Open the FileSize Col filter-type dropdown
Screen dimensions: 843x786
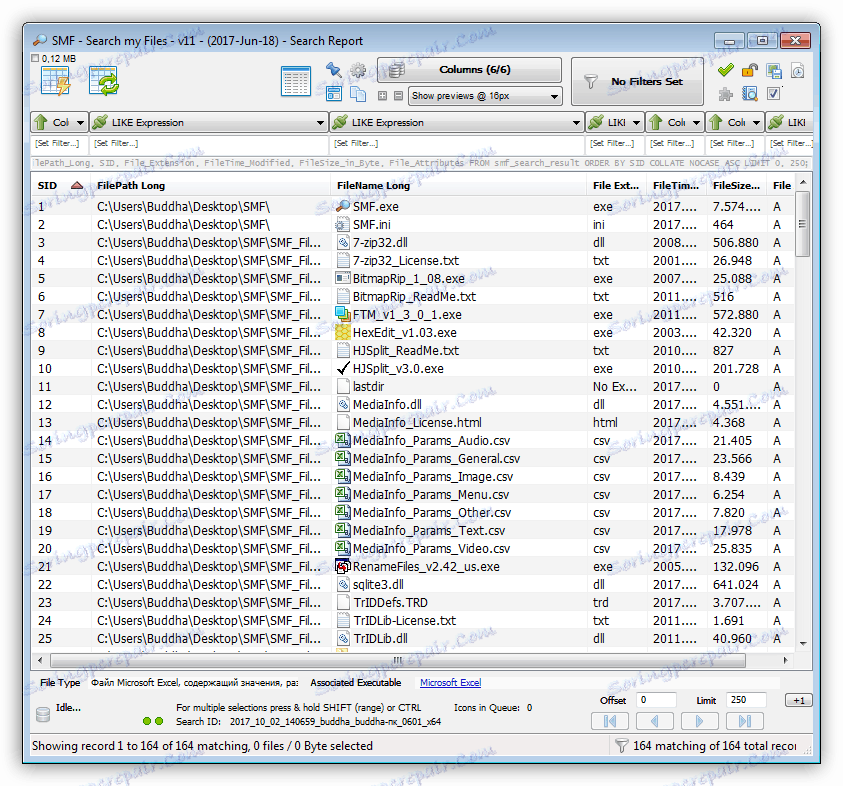pyautogui.click(x=735, y=123)
